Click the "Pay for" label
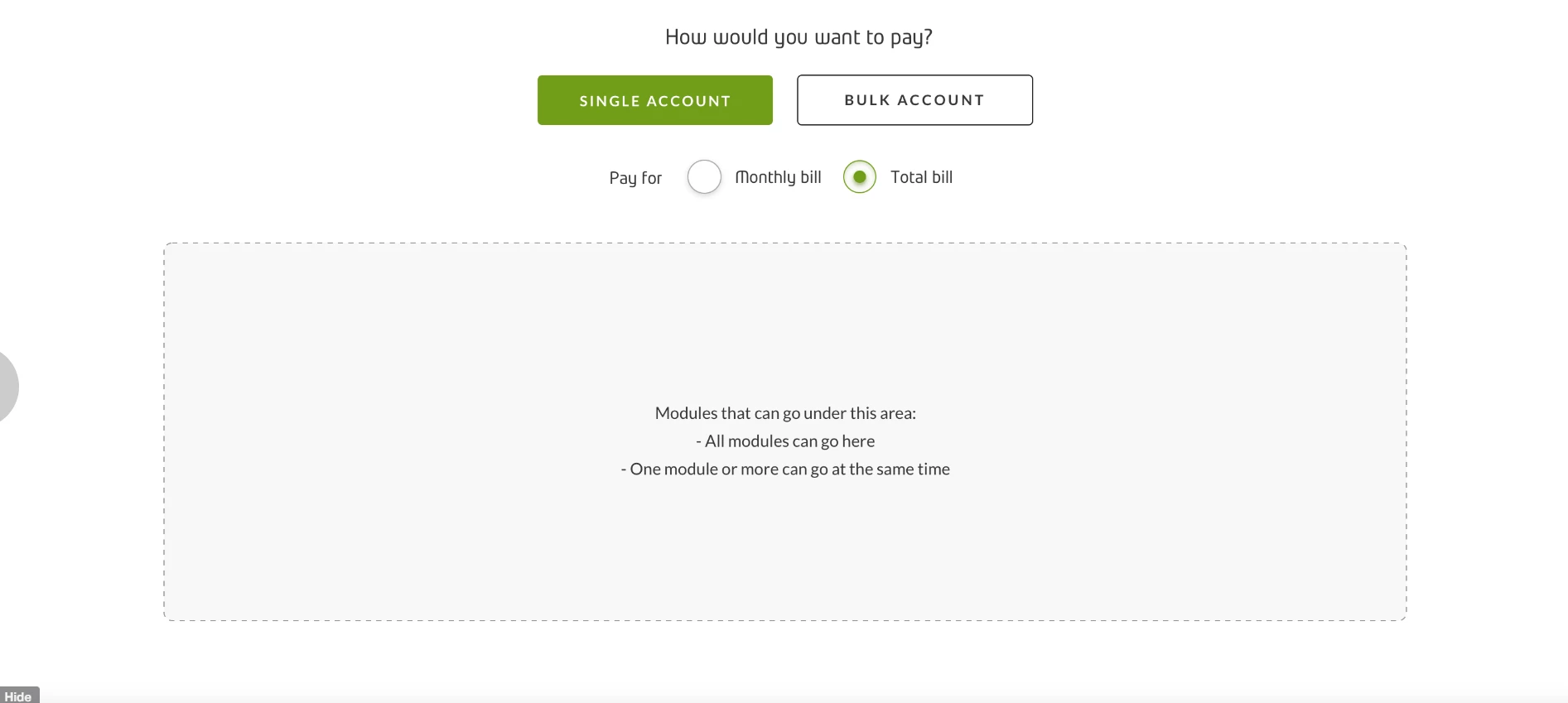This screenshot has height=703, width=1568. (635, 178)
